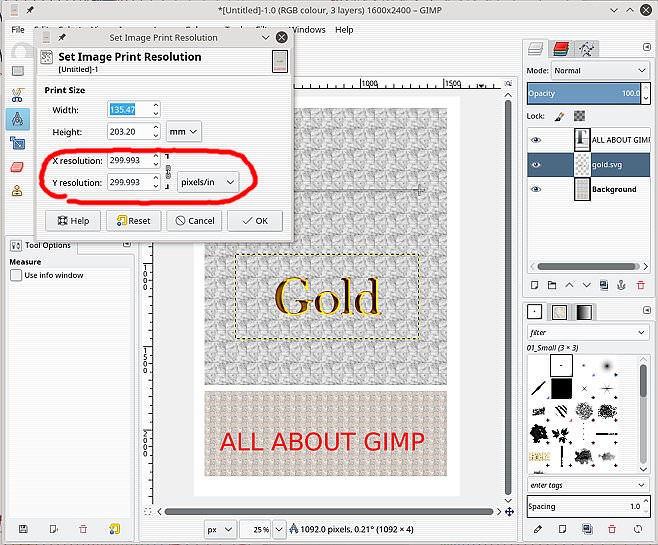Click the OK button in dialog
The width and height of the screenshot is (658, 545).
coord(255,221)
